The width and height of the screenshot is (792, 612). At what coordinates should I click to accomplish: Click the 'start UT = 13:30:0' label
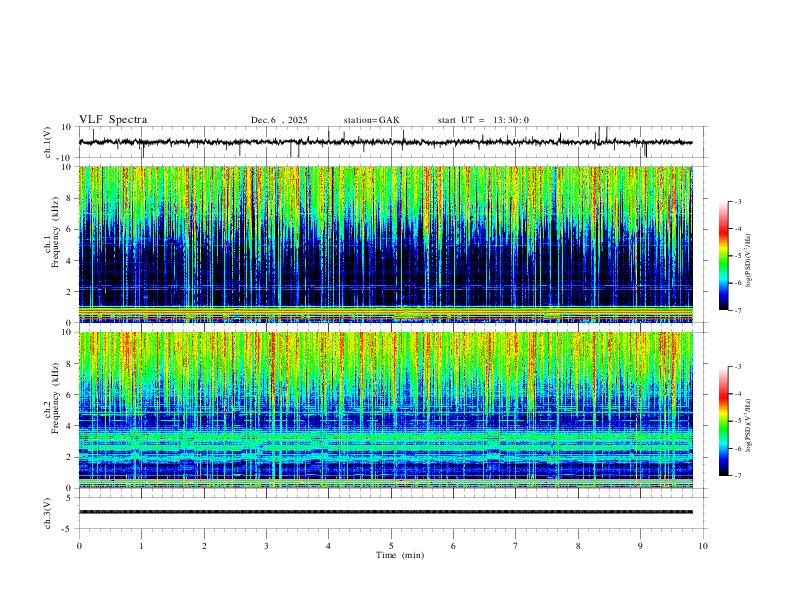(x=483, y=120)
